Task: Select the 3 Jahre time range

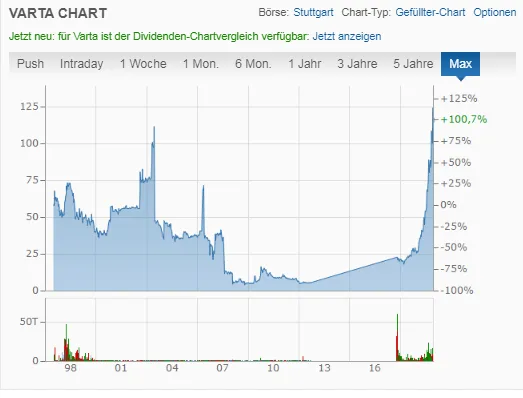Action: click(357, 64)
